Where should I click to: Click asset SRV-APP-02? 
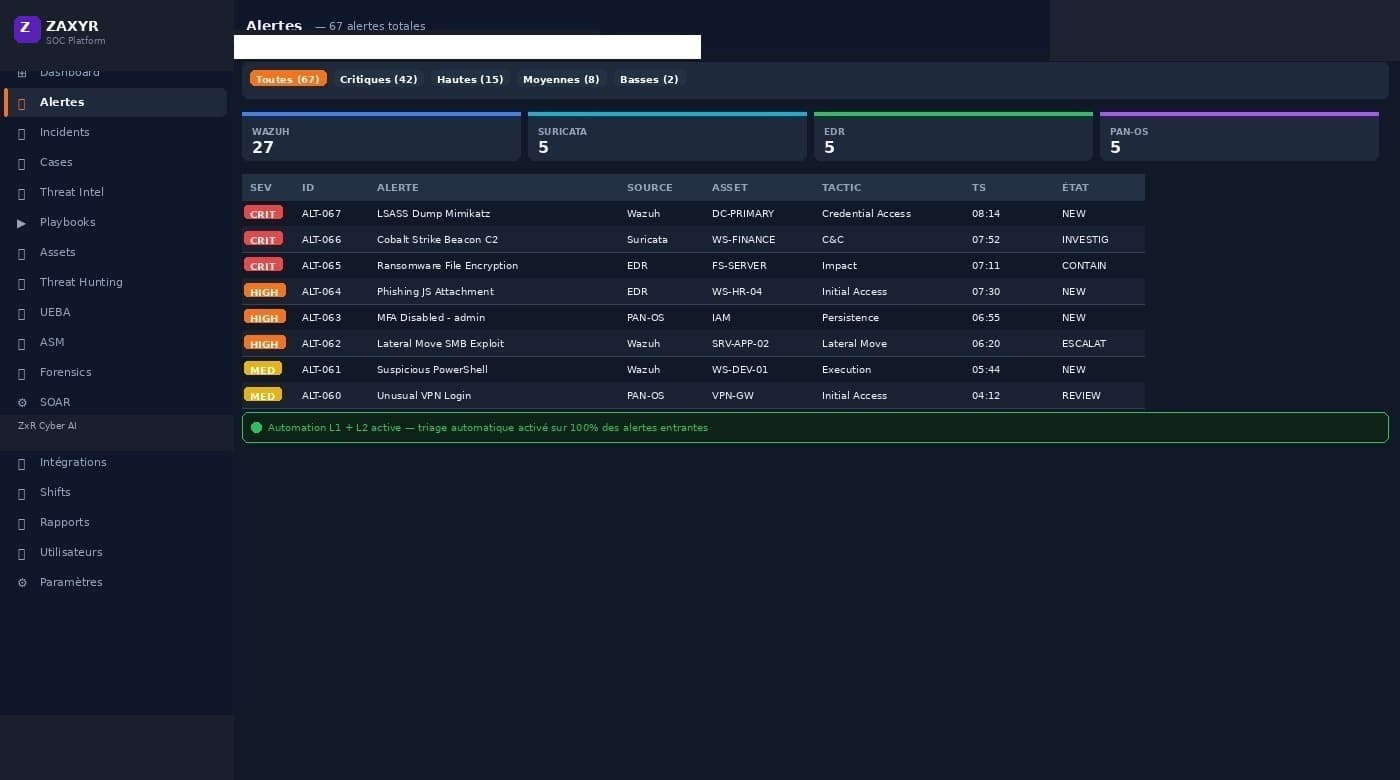click(740, 344)
